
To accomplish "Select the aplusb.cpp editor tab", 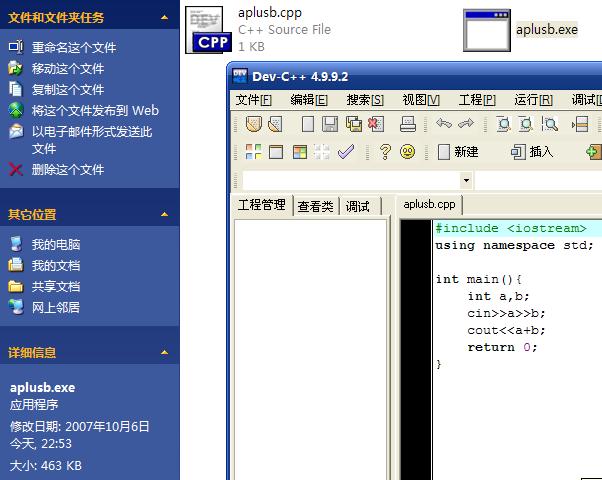I will click(x=429, y=204).
